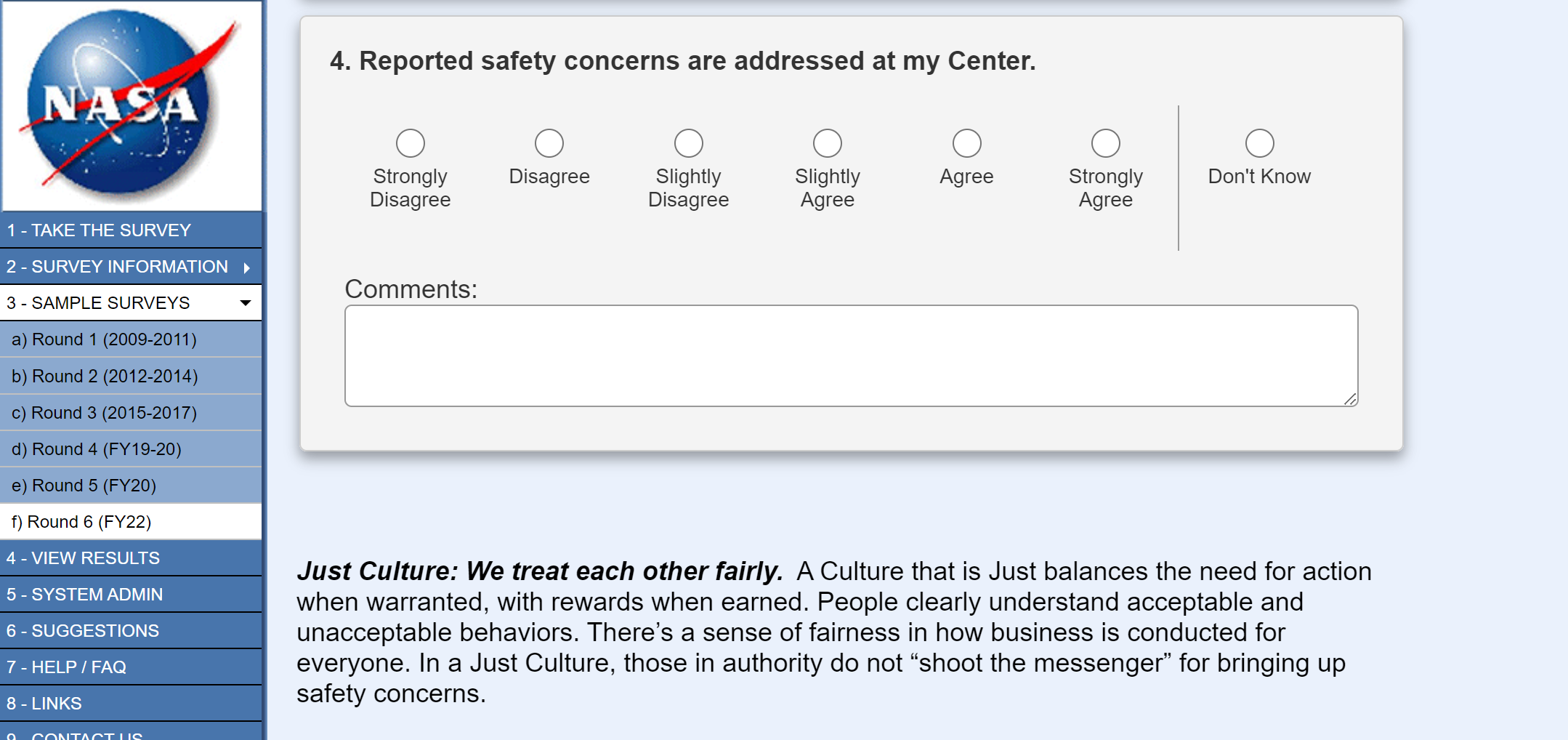Select the Strongly Agree radio button

(x=1105, y=143)
